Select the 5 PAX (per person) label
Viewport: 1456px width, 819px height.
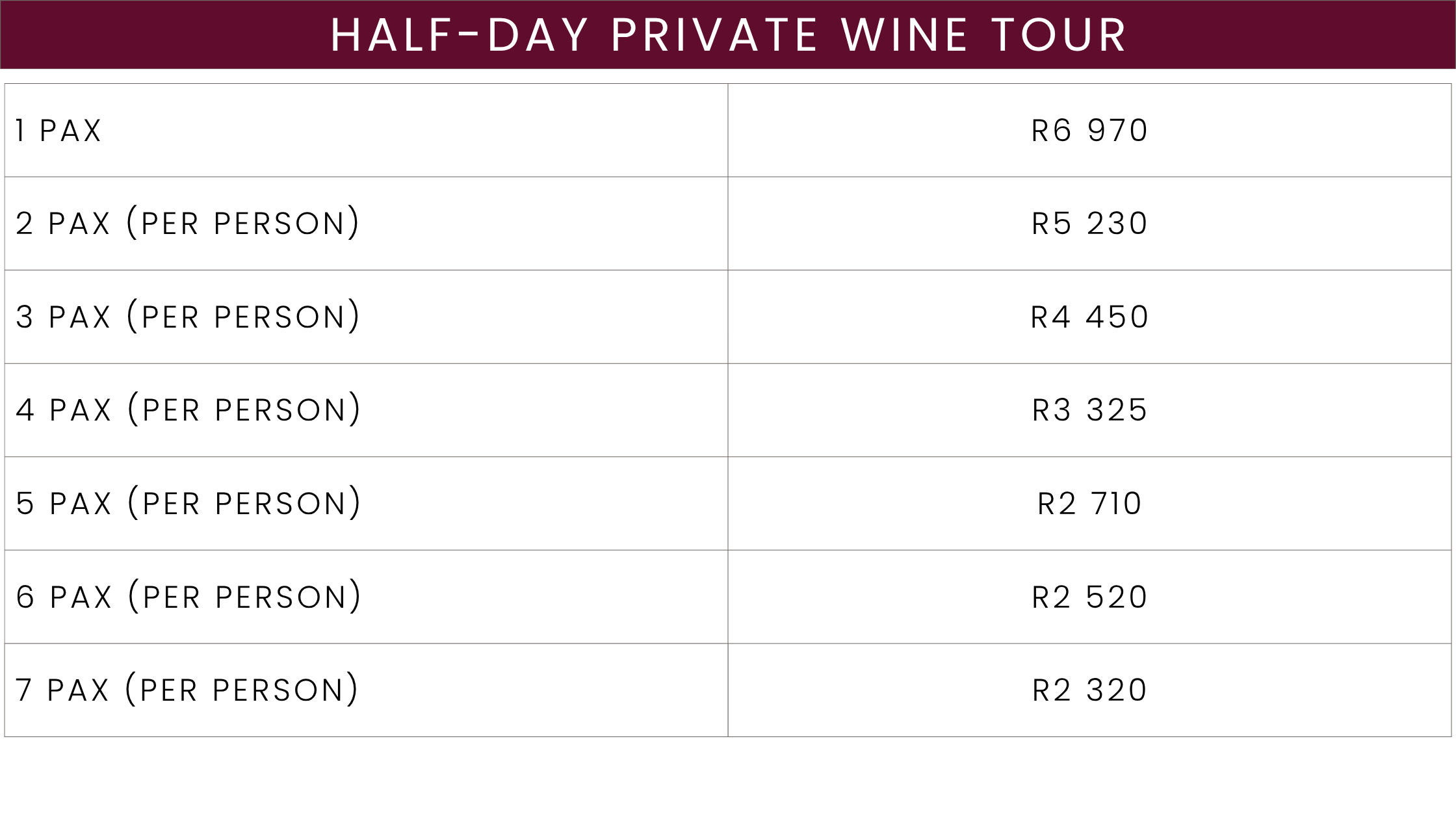pos(188,503)
